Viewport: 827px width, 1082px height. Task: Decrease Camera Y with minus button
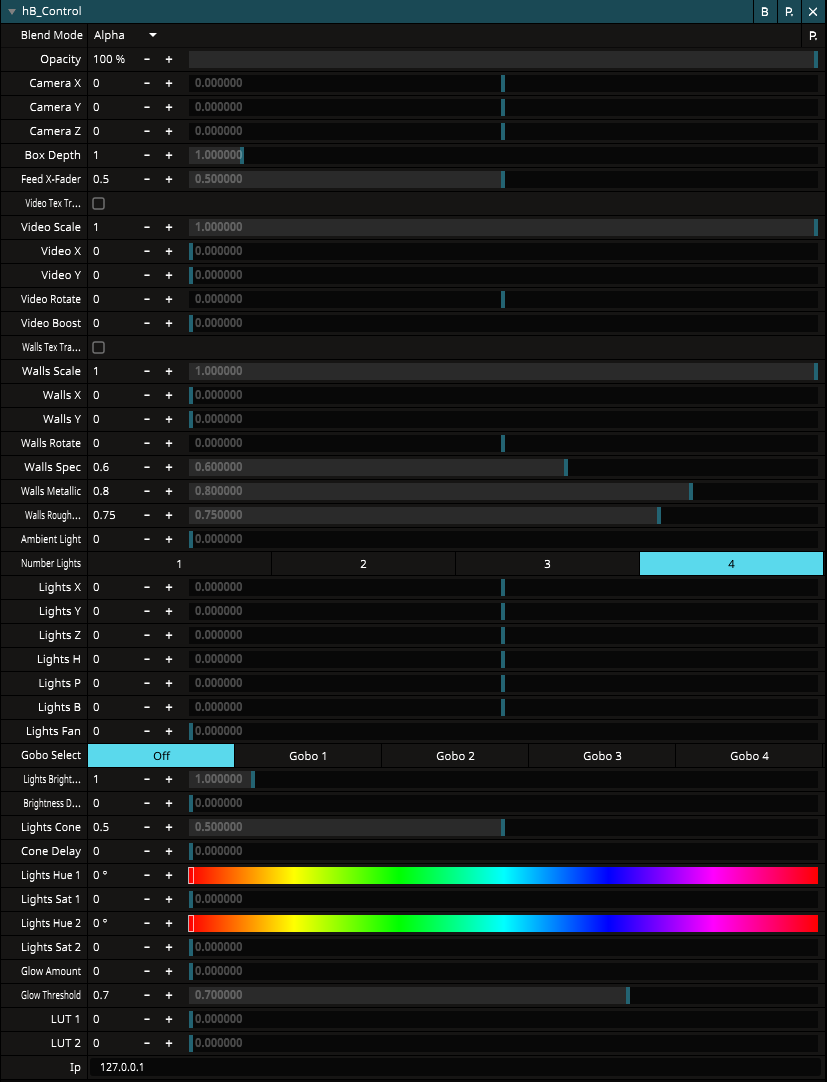[x=147, y=108]
